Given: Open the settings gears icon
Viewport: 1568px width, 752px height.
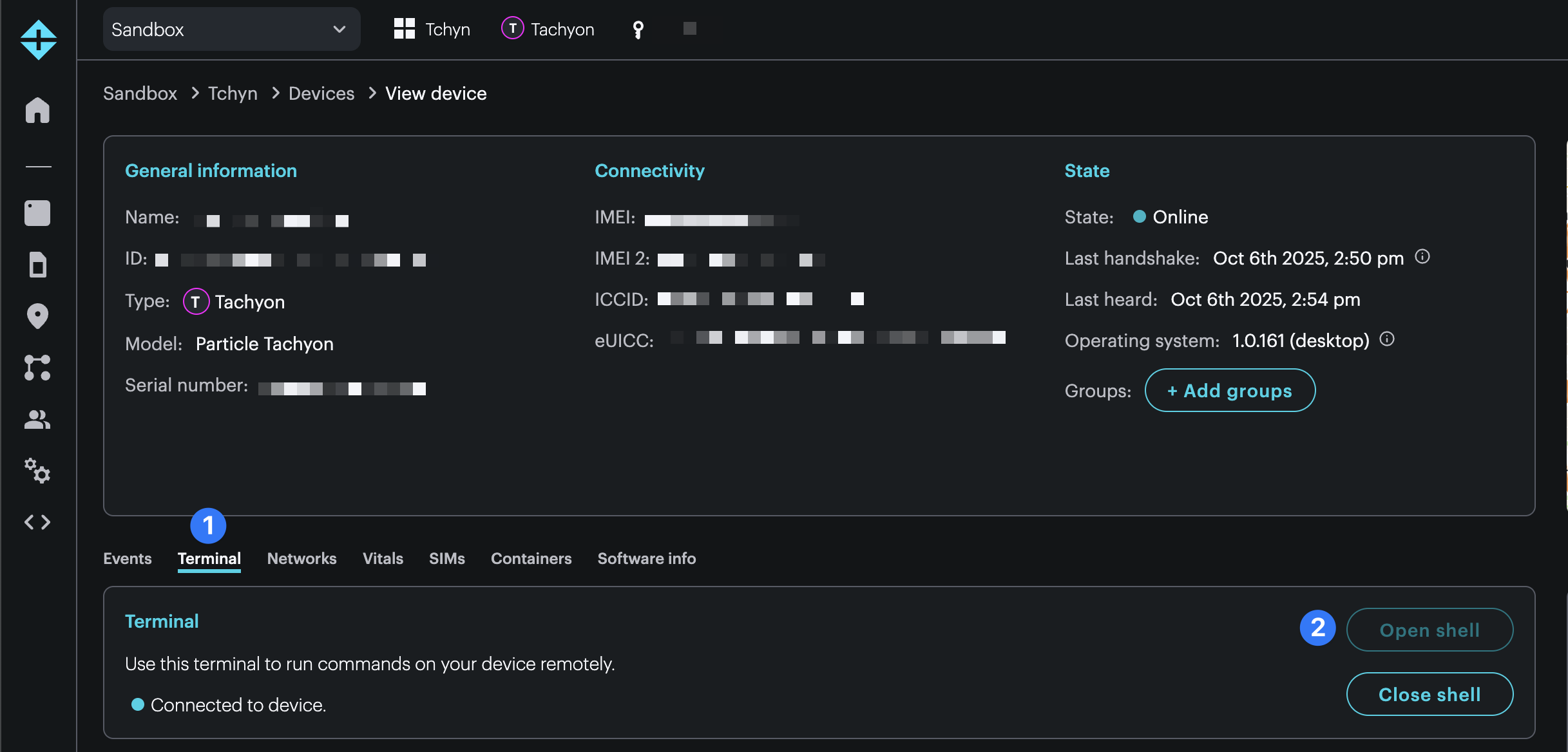Looking at the screenshot, I should (37, 471).
